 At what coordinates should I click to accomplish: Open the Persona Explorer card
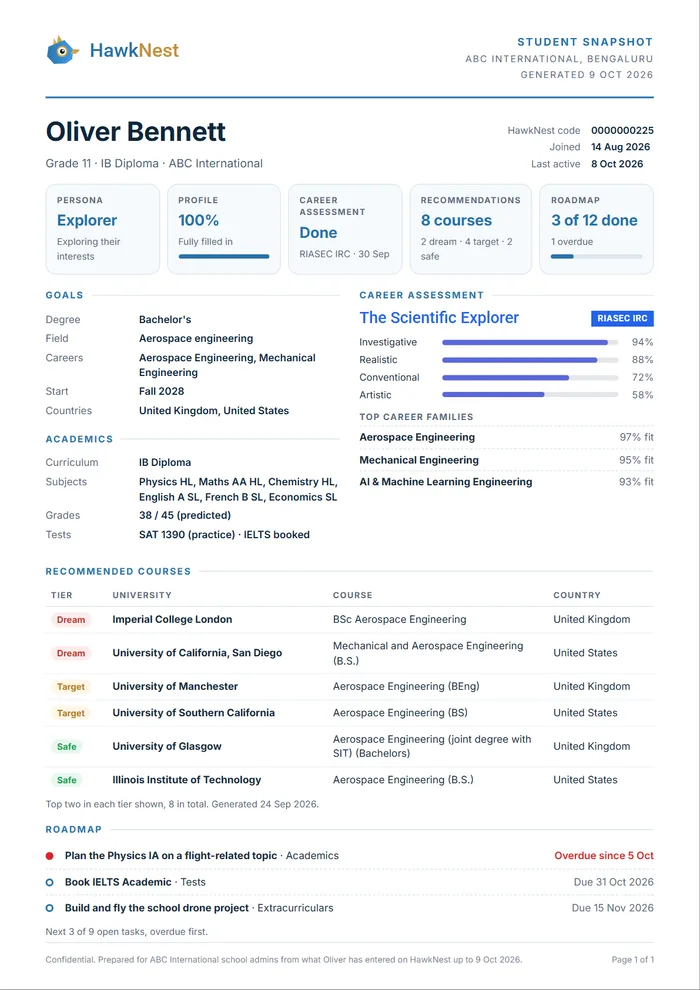point(103,229)
